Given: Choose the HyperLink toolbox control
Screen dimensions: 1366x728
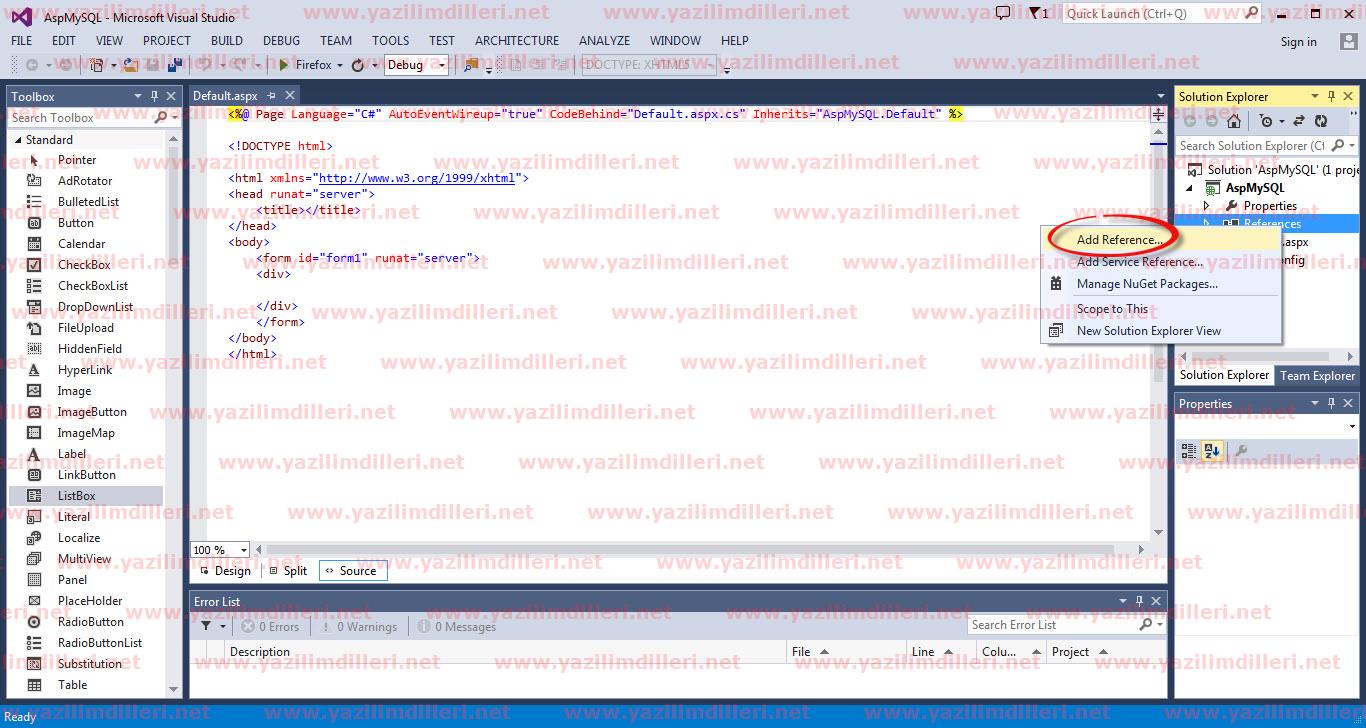Looking at the screenshot, I should (86, 370).
